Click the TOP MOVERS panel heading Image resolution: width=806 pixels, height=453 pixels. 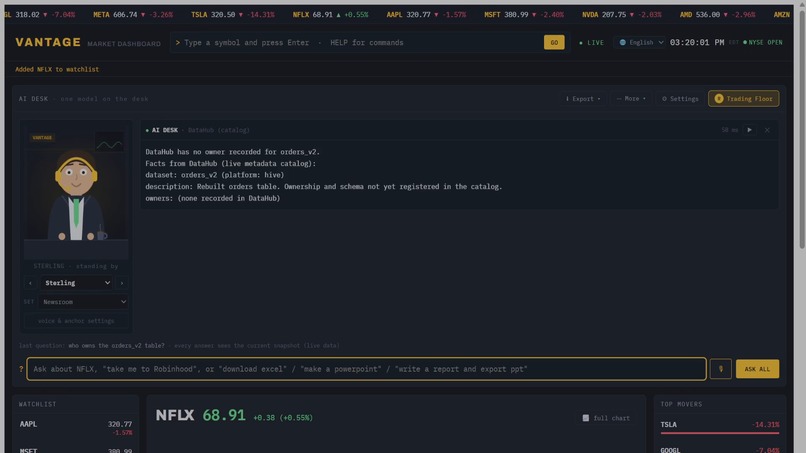681,404
